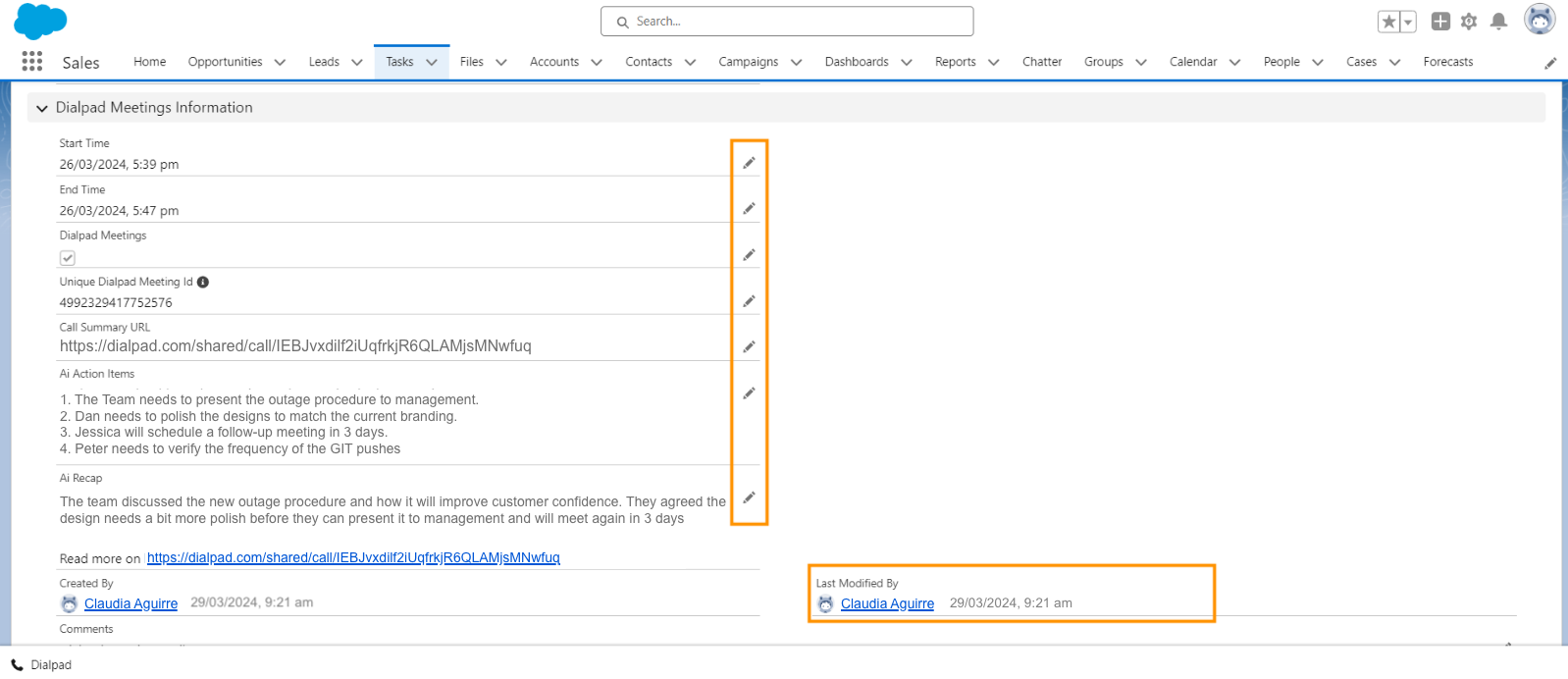This screenshot has height=679, width=1568.
Task: Expand the Dashboards menu chevron
Action: [907, 62]
